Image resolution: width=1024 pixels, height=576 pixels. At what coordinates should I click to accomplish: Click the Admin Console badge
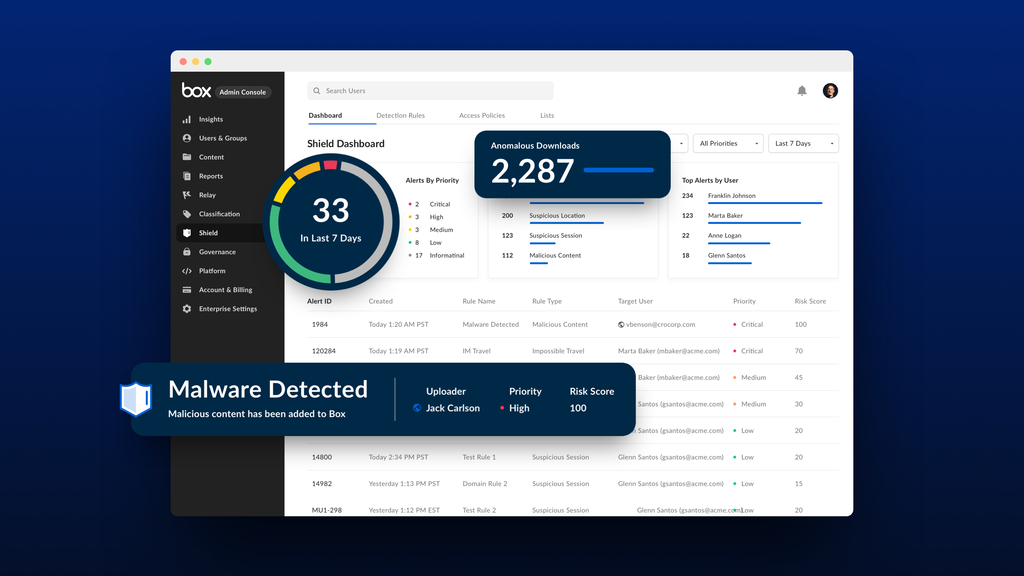[242, 92]
